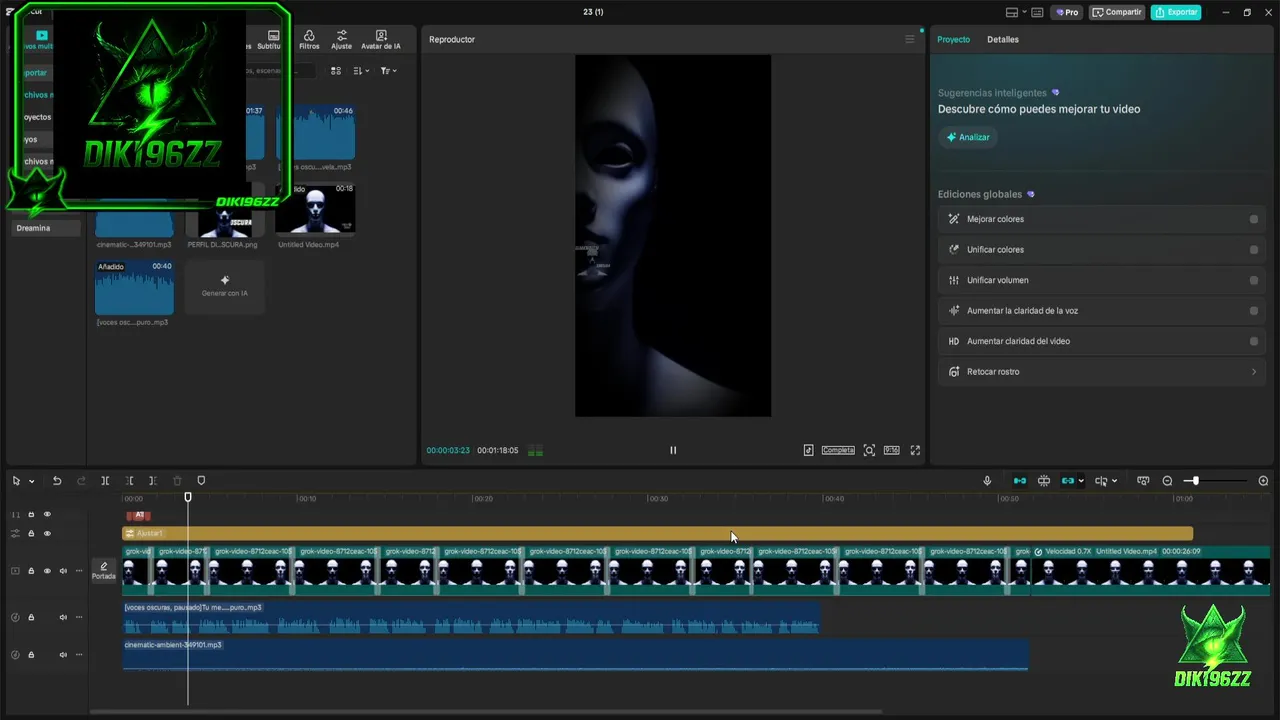Toggle Aumentar claridad del vídeo

click(1254, 341)
